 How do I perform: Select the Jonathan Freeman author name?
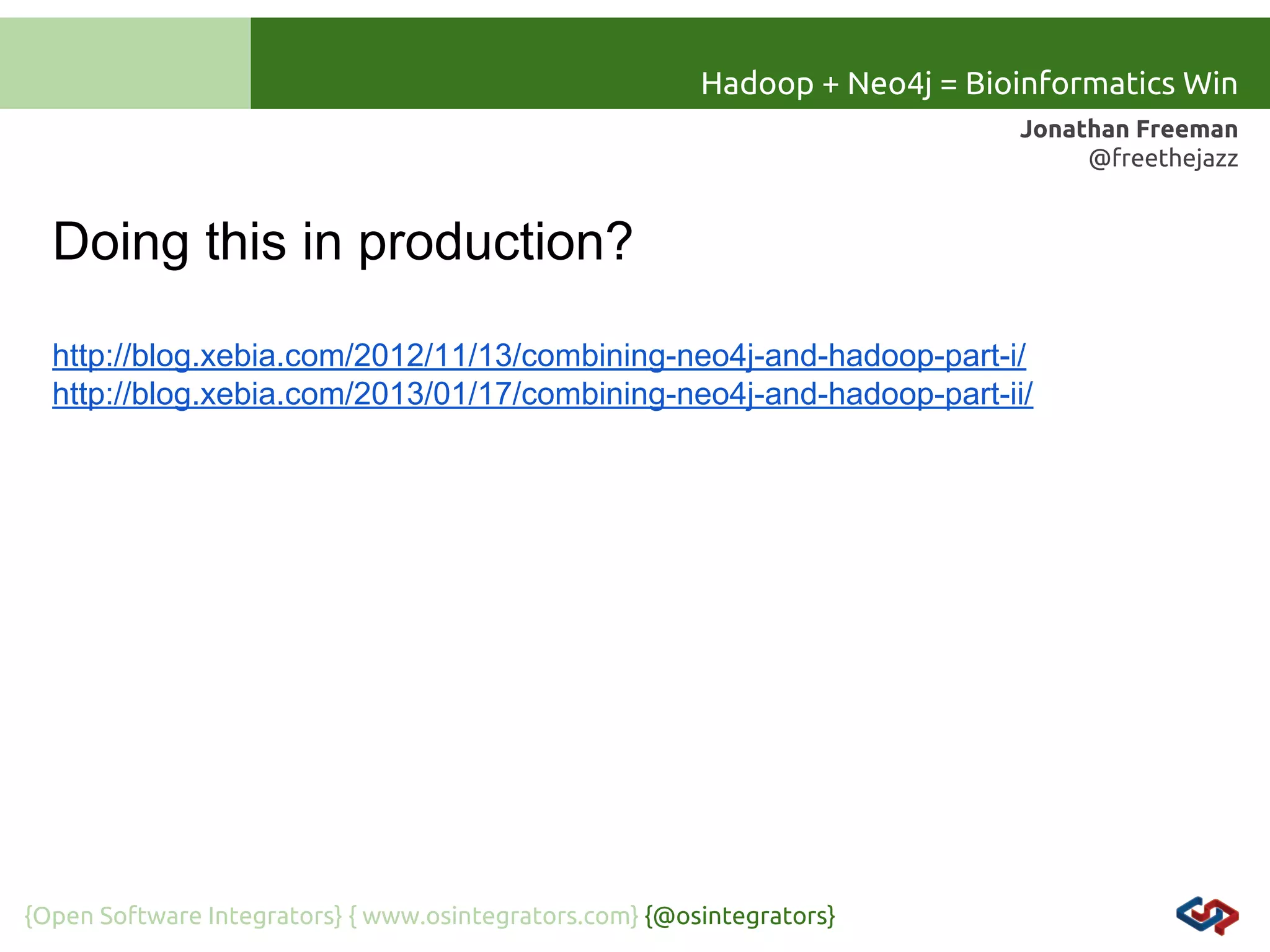1129,129
